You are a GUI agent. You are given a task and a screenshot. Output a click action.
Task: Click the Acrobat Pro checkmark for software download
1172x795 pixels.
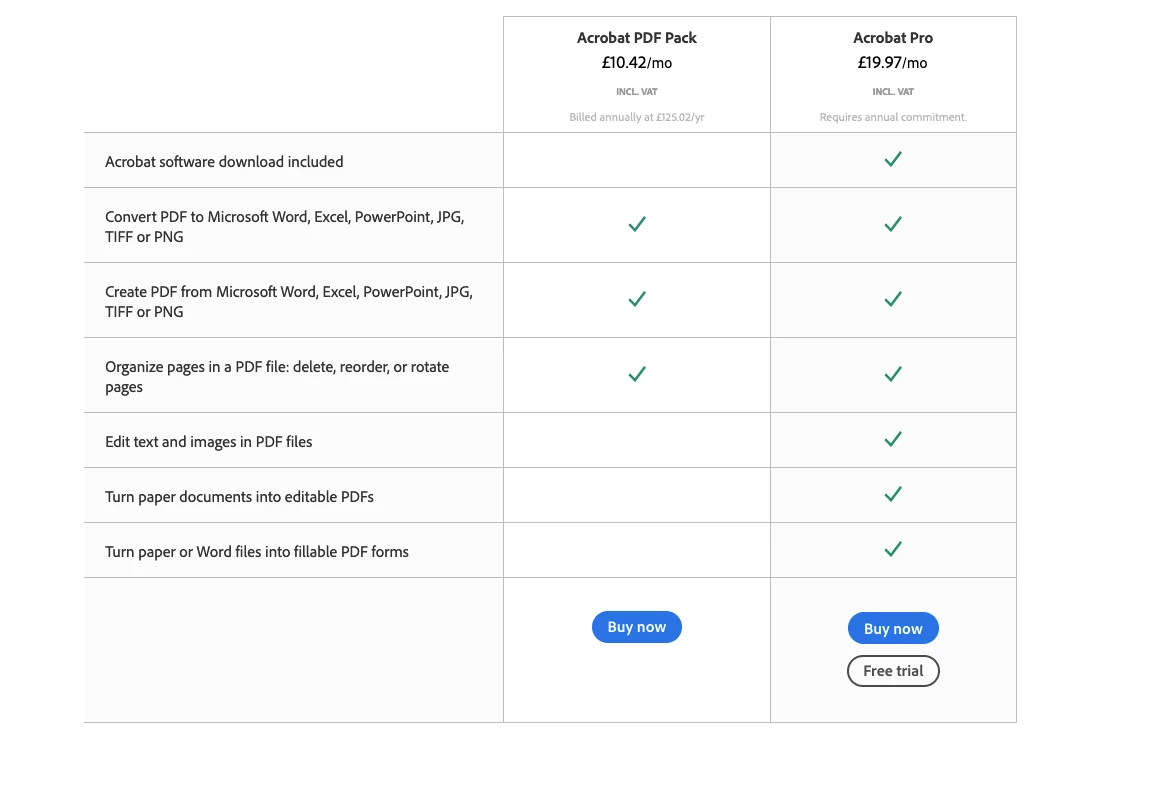892,159
